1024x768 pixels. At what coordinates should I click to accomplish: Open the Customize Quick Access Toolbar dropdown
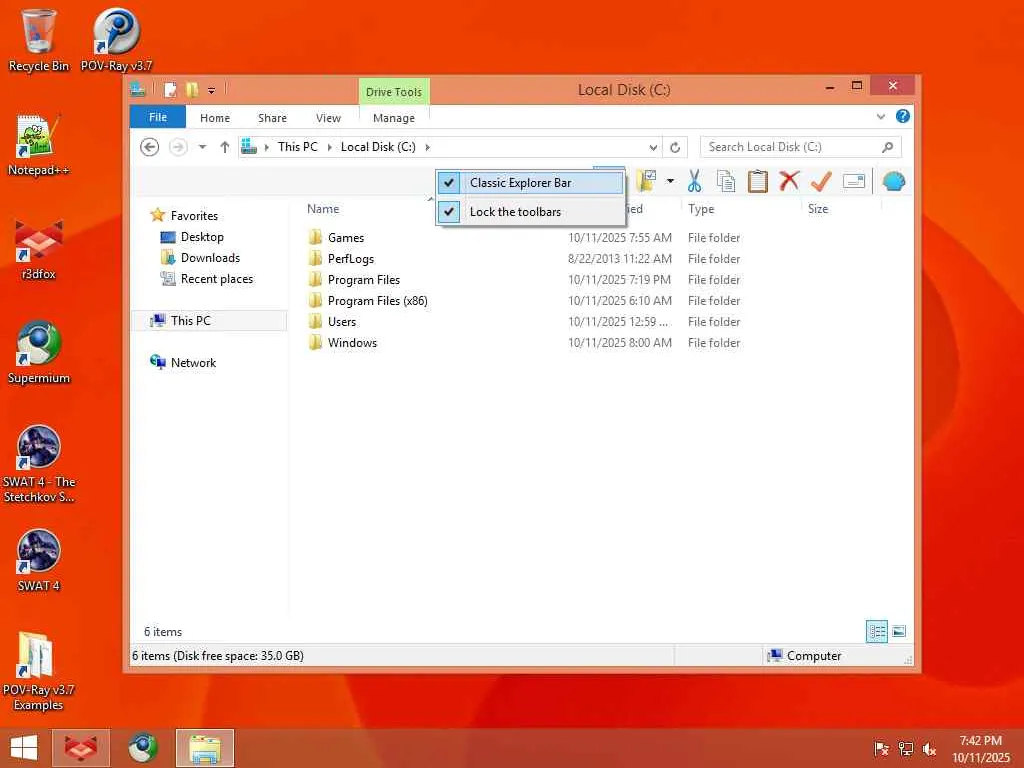(212, 90)
